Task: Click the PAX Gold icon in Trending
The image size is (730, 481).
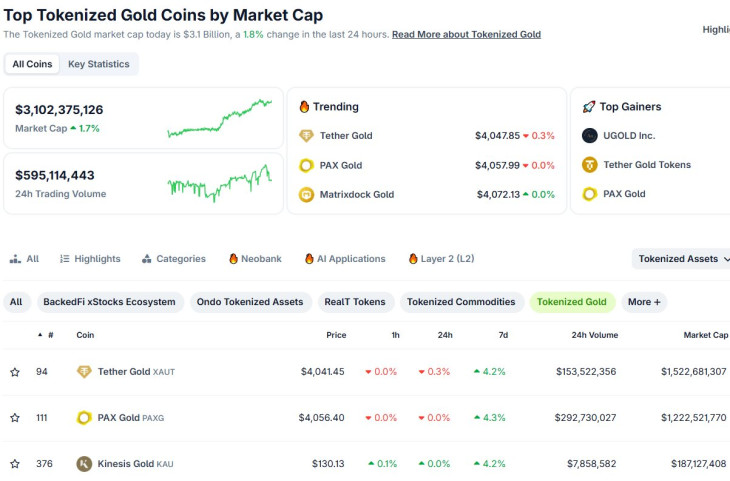Action: pos(307,165)
